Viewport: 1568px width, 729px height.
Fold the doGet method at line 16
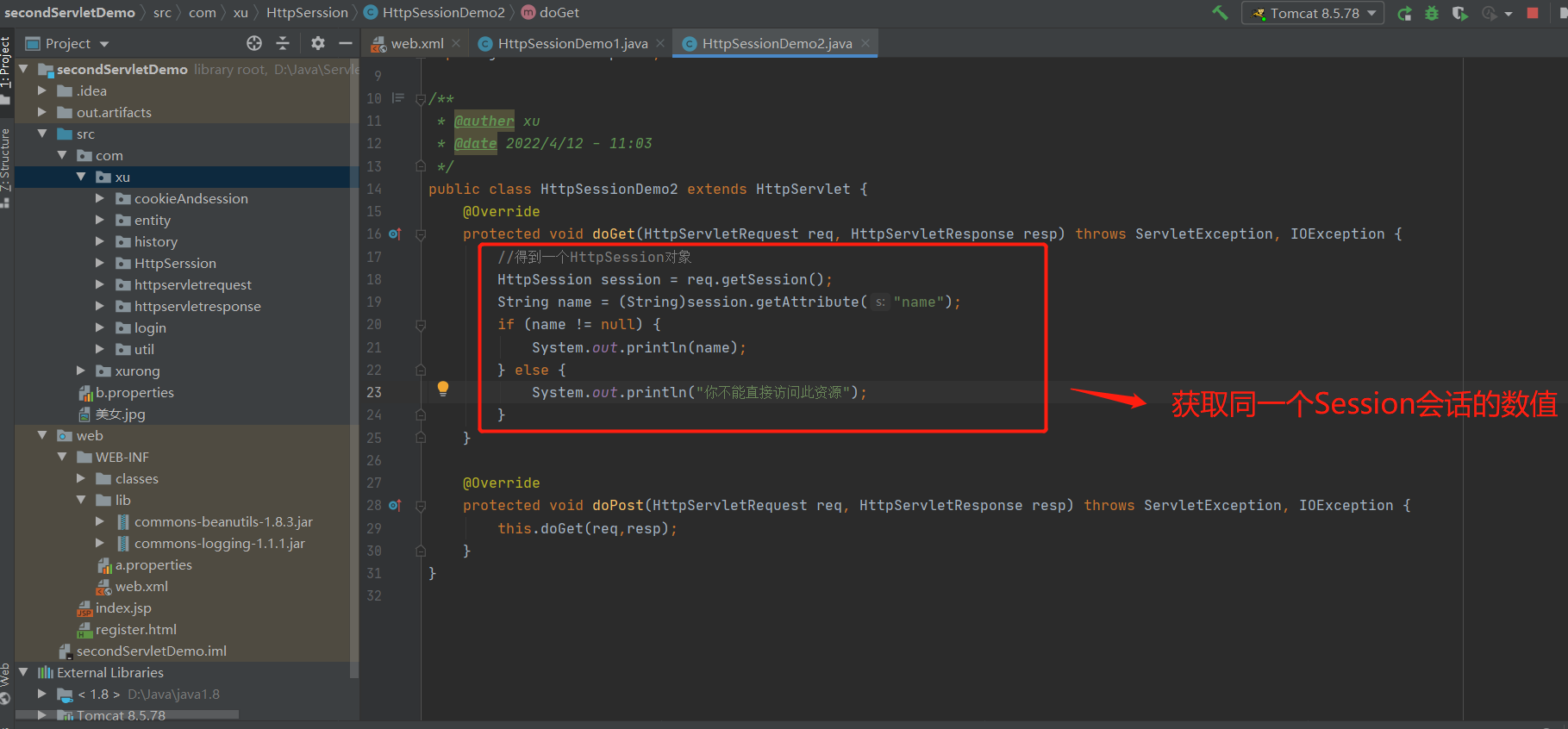(x=421, y=234)
